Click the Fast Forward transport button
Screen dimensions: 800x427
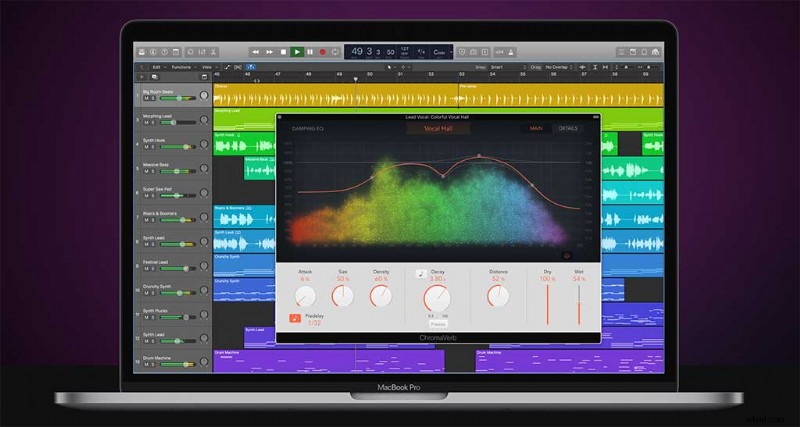[x=270, y=51]
